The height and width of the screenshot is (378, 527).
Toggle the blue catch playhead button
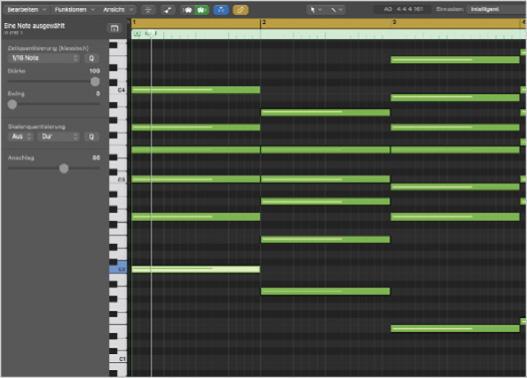pyautogui.click(x=221, y=10)
